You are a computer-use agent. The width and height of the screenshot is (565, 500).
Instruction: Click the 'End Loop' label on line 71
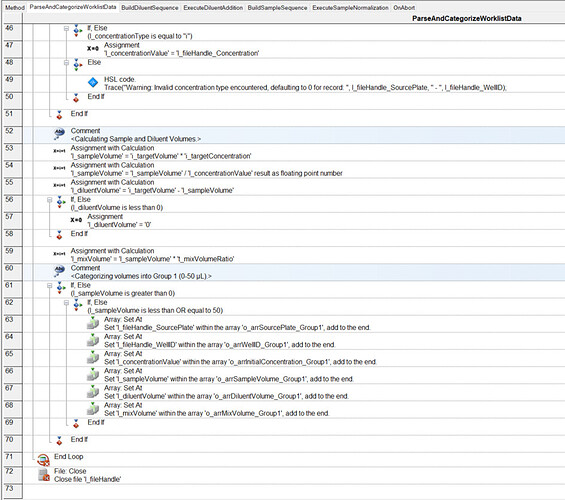pyautogui.click(x=68, y=456)
